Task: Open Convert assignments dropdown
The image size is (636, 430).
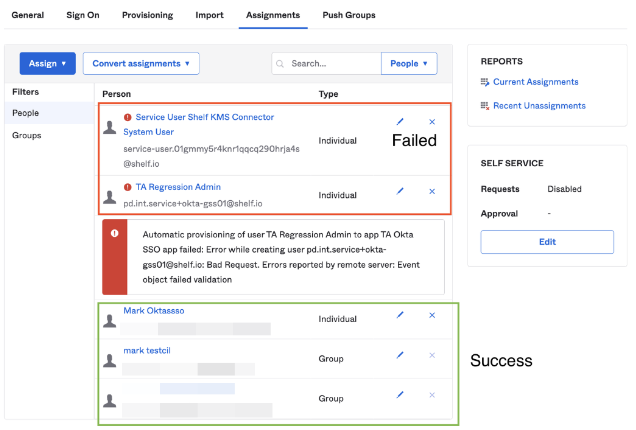Action: (x=141, y=63)
